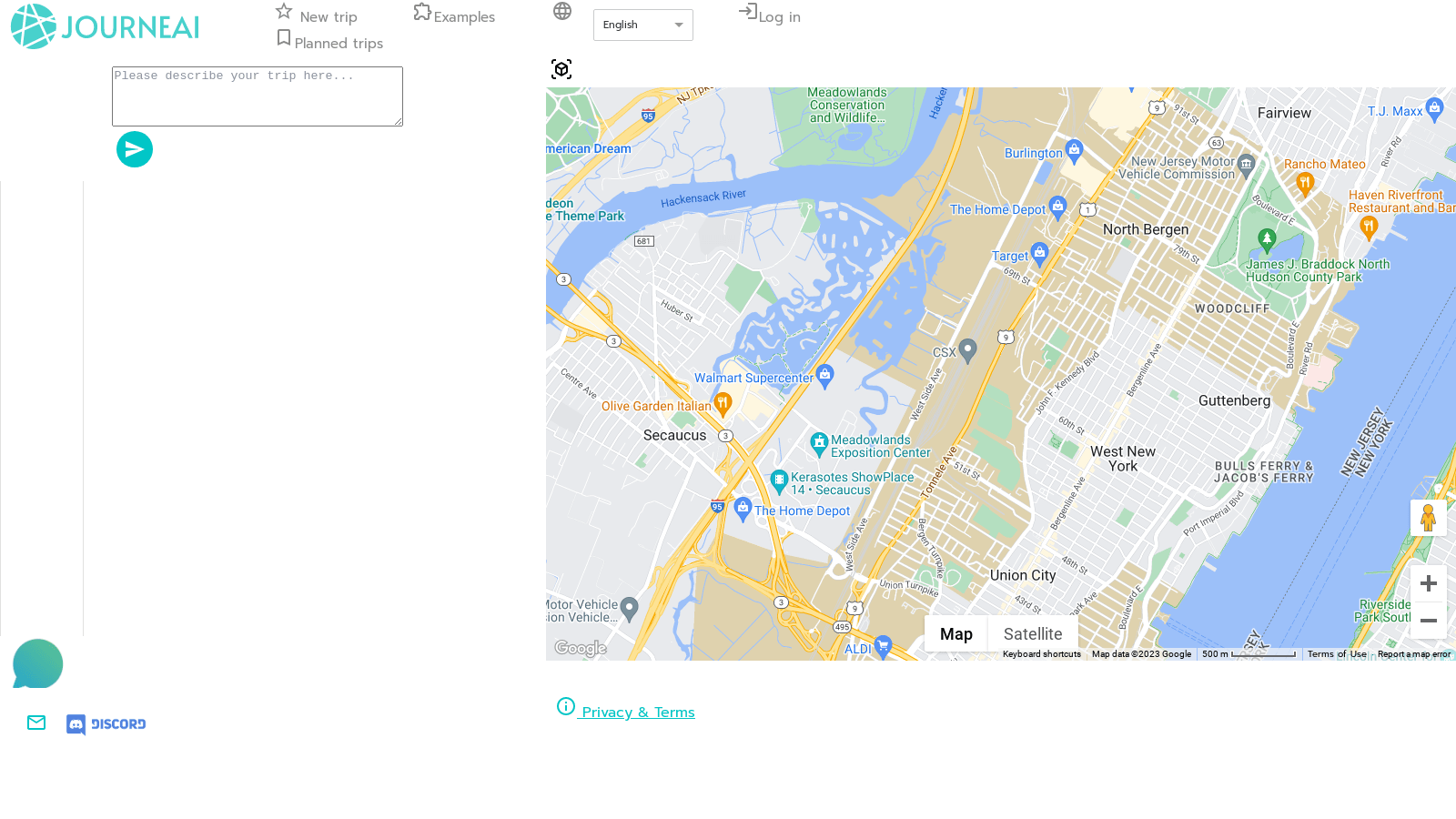Click the email envelope icon
Image resolution: width=1456 pixels, height=819 pixels.
(x=36, y=723)
